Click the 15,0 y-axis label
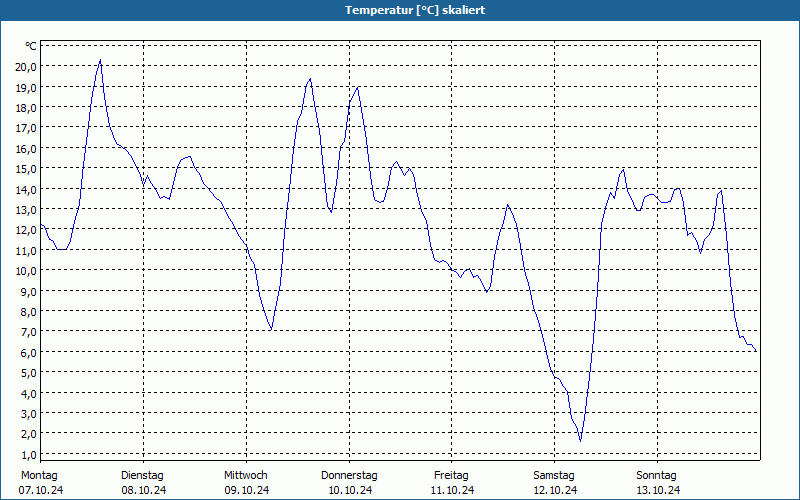The height and width of the screenshot is (500, 800). [26, 169]
